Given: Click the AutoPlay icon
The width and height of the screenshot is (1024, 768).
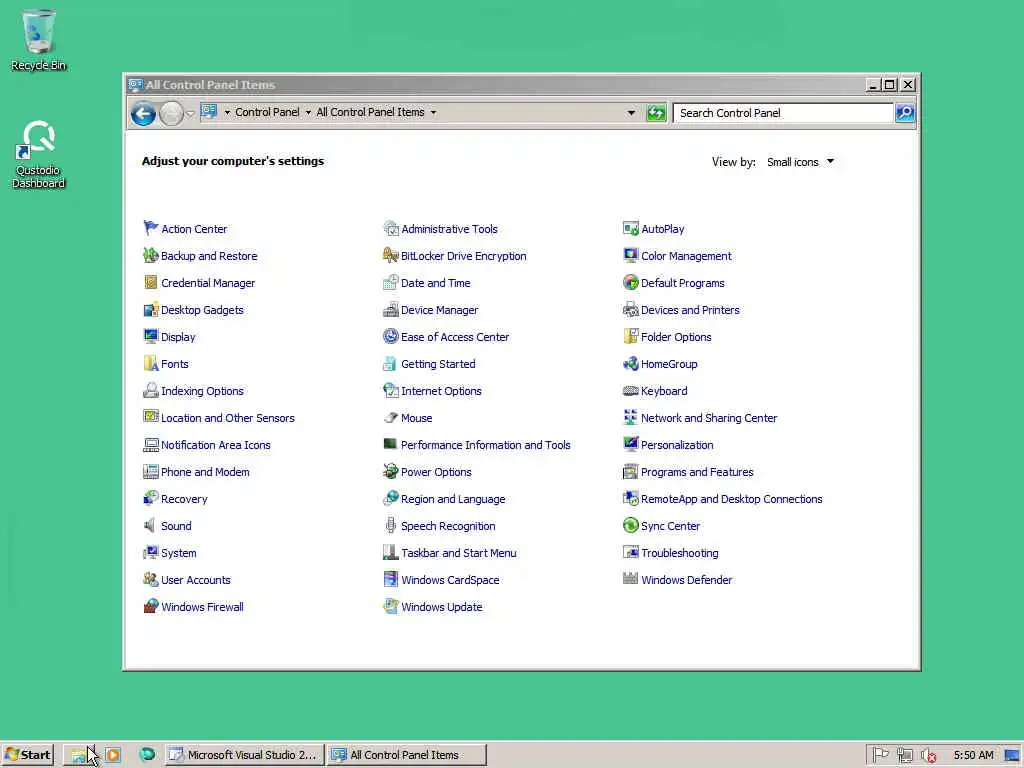Looking at the screenshot, I should 630,228.
